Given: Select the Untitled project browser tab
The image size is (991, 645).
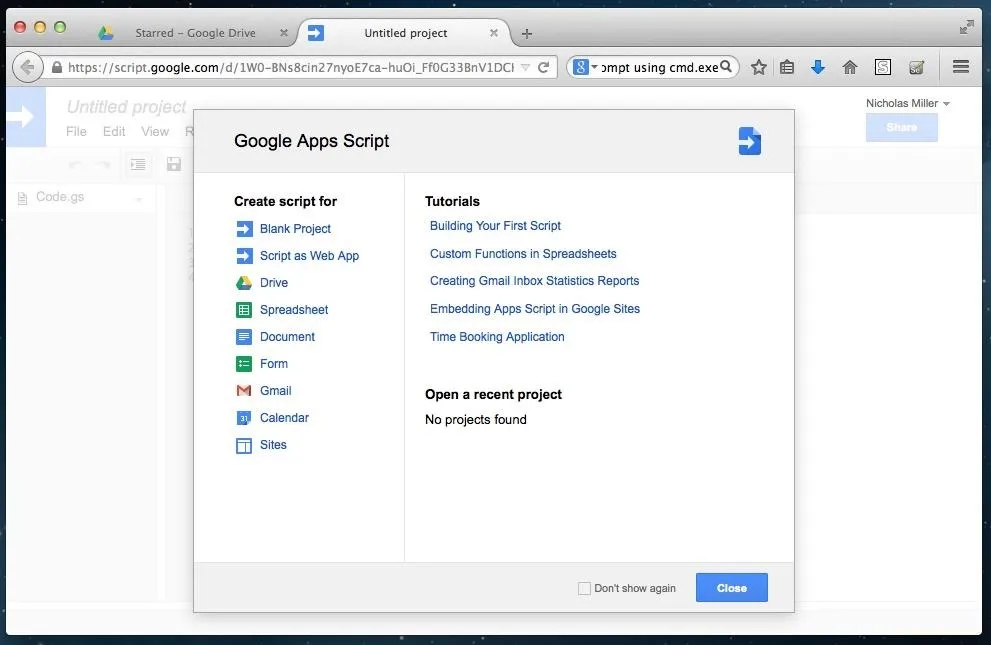Looking at the screenshot, I should tap(404, 33).
